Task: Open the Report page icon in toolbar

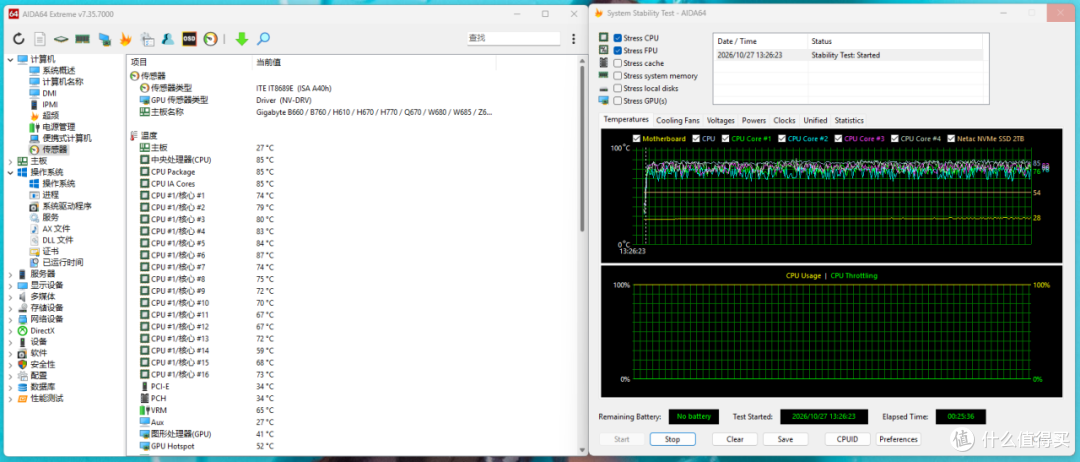Action: coord(40,39)
